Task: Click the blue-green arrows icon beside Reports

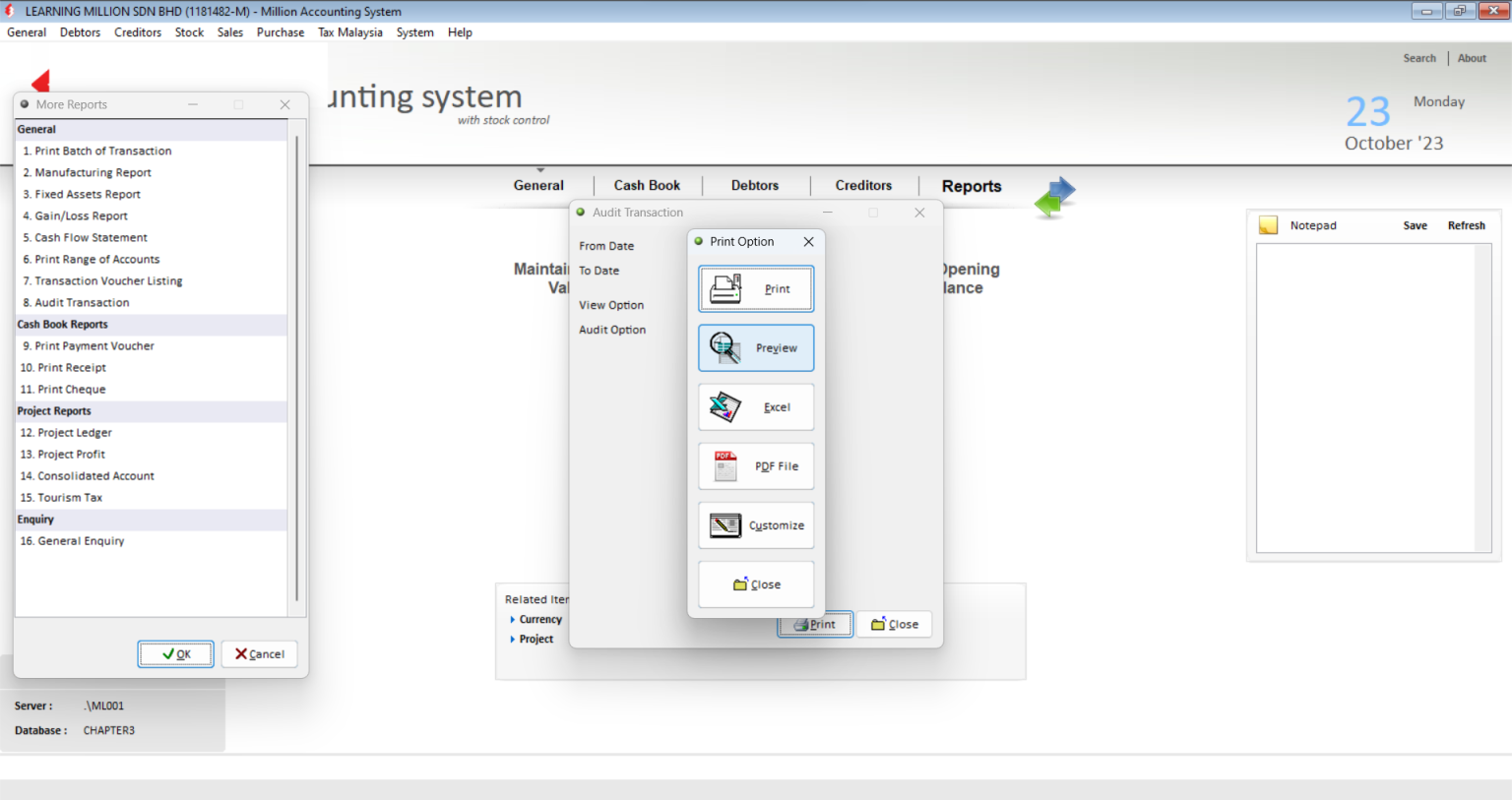Action: click(1055, 196)
